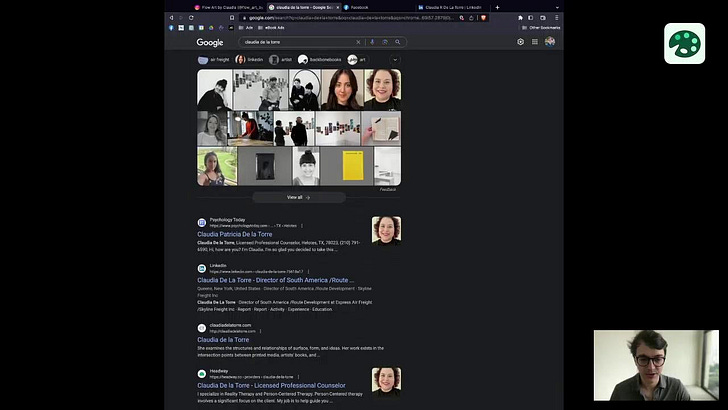Screen dimensions: 728x410
Task: Click the Google Lens image search icon
Action: (384, 42)
